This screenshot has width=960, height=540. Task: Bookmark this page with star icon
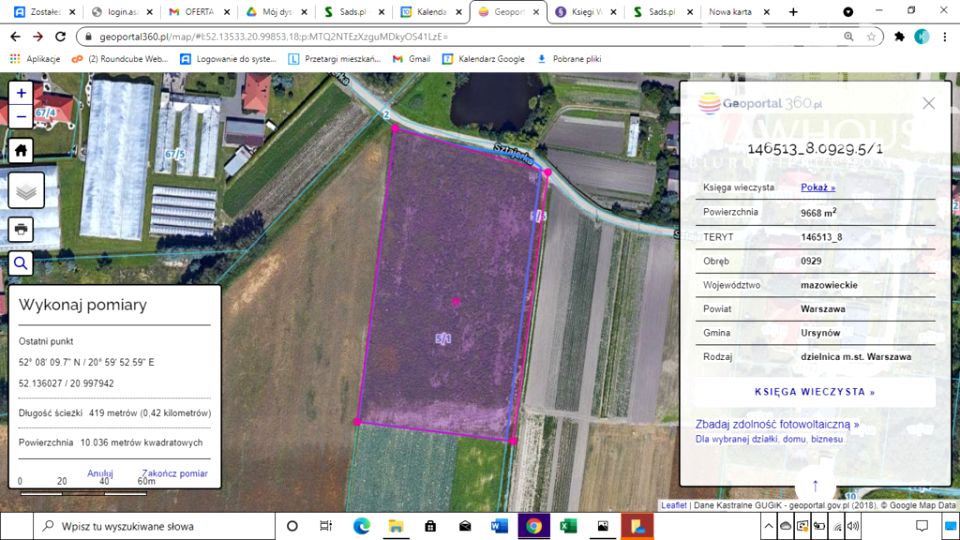tap(872, 36)
